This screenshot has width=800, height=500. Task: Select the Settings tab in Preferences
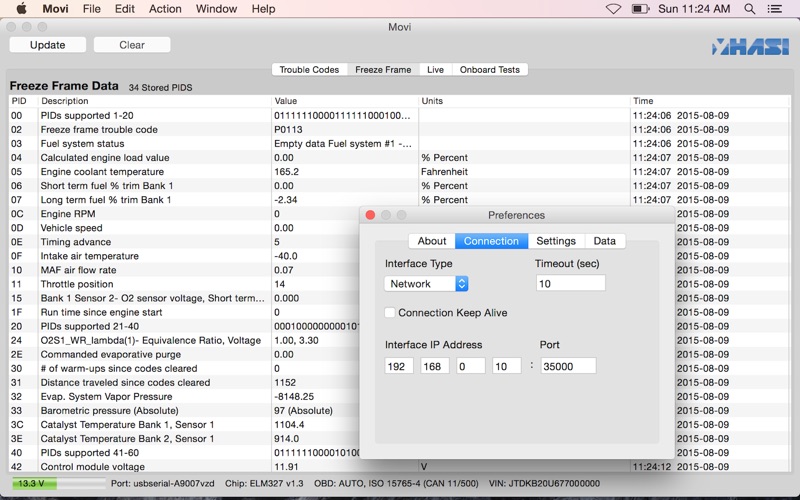tap(556, 241)
